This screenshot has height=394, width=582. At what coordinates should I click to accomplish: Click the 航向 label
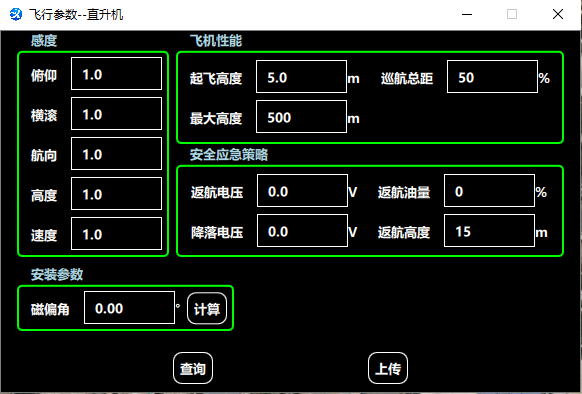(44, 155)
